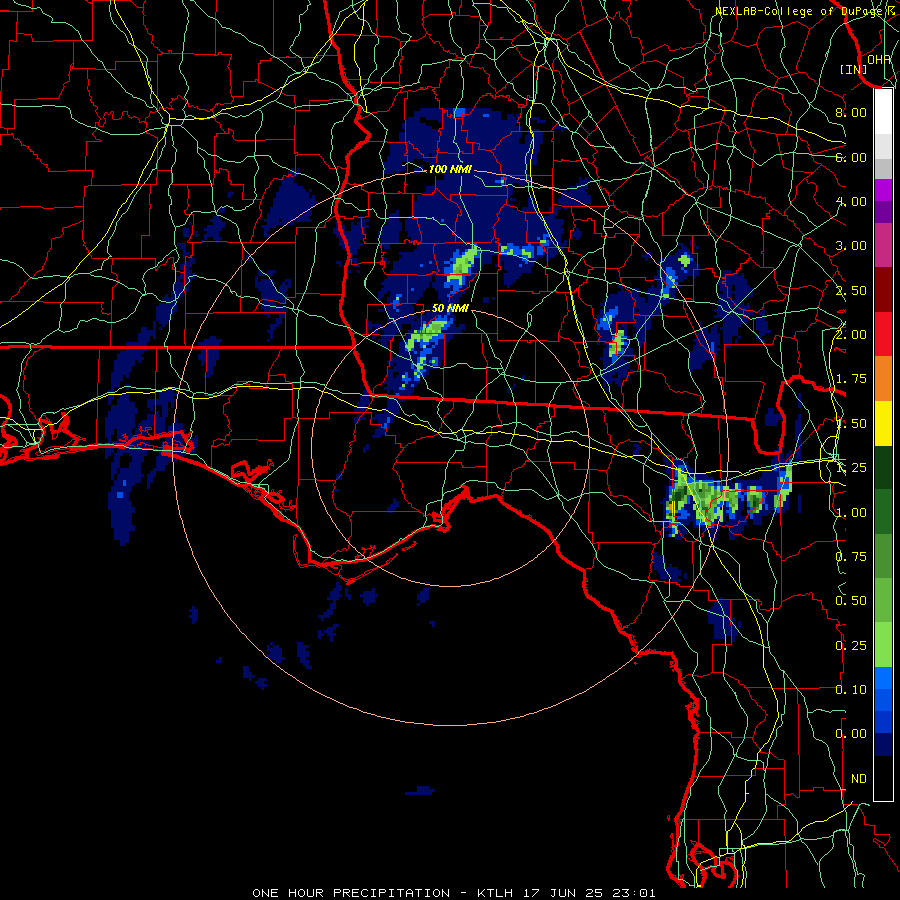Click the 6.00 legend value
The image size is (900, 900).
(851, 157)
